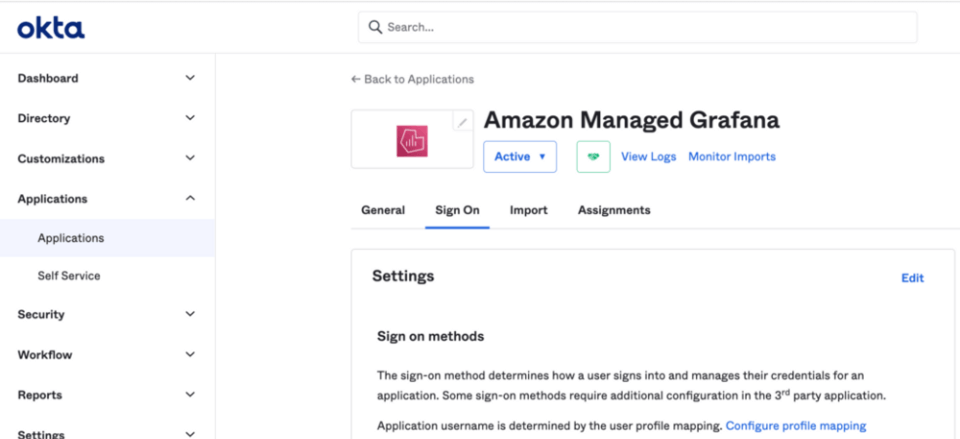Expand the Settings sidebar menu chevron

pyautogui.click(x=190, y=433)
